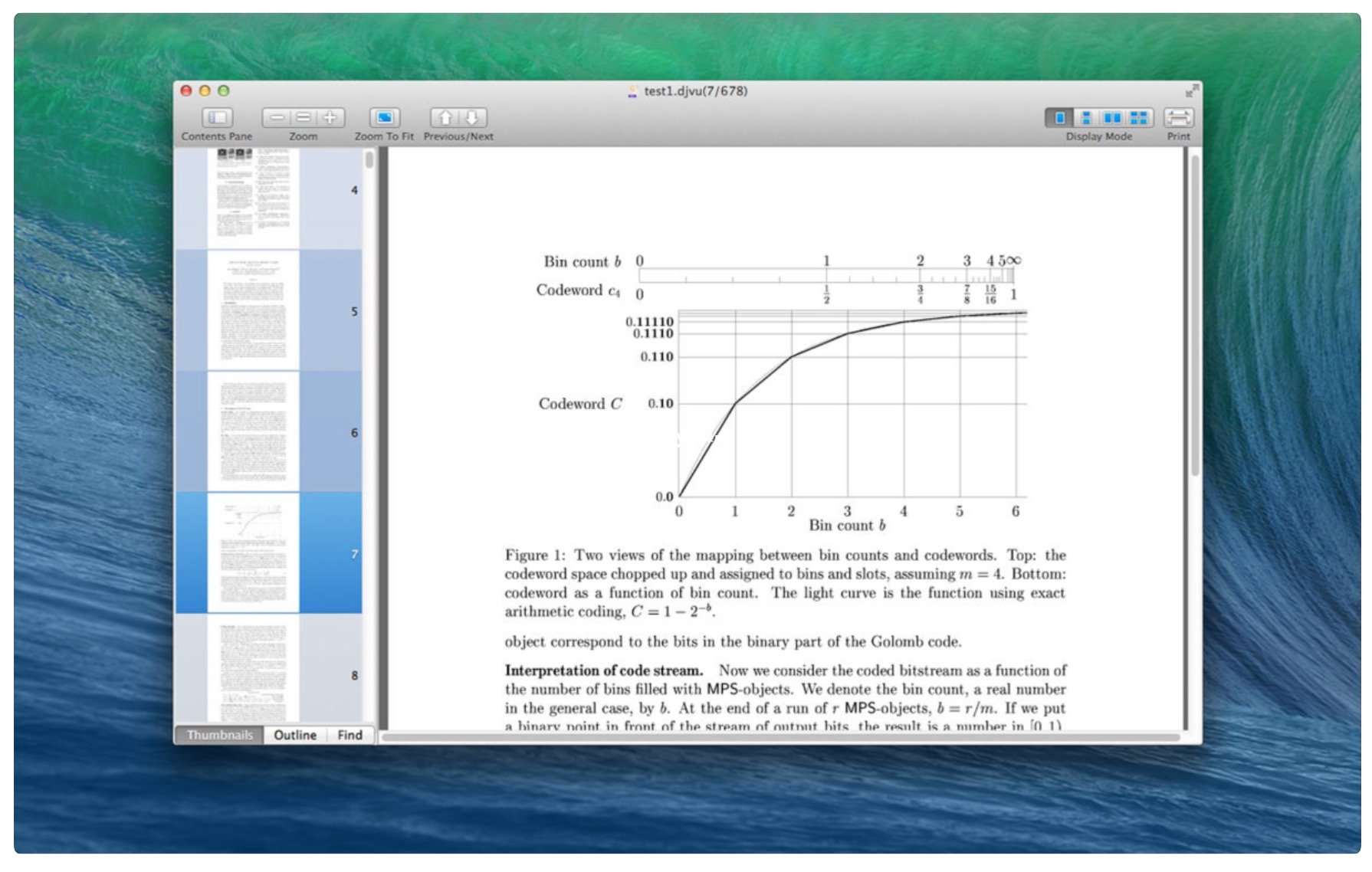Click the 'Bin count b' label under graph

pyautogui.click(x=847, y=526)
